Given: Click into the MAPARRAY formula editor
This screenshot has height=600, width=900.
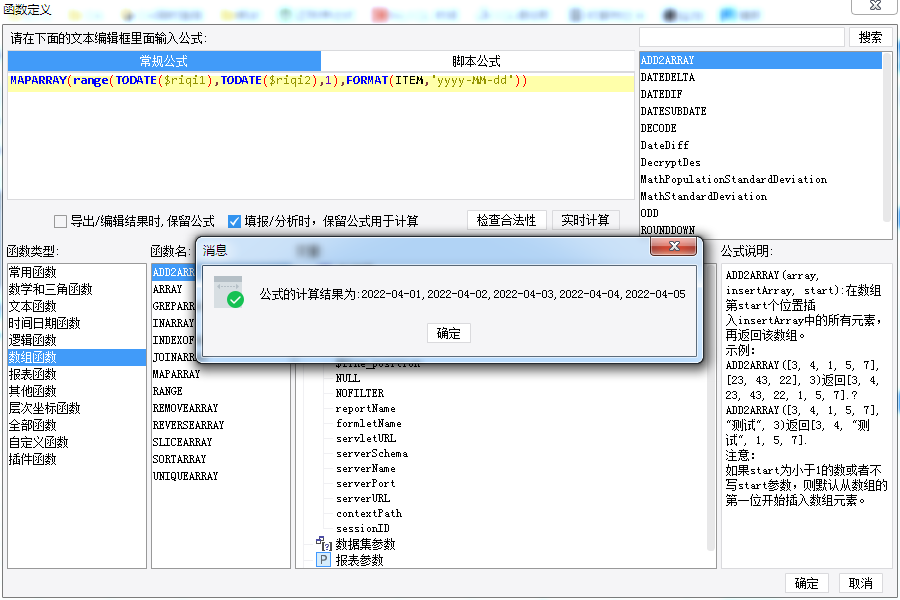Looking at the screenshot, I should point(320,136).
